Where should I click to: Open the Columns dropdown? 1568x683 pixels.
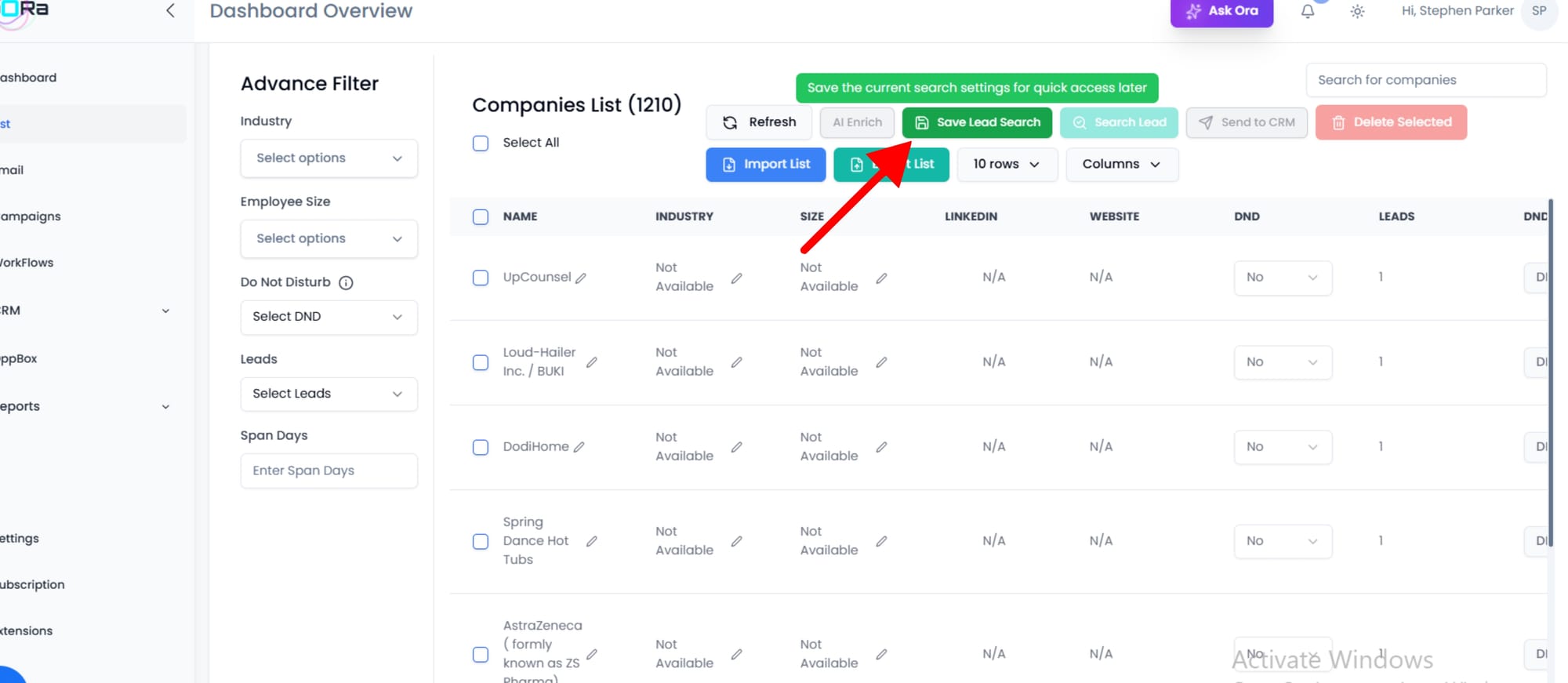click(x=1121, y=165)
